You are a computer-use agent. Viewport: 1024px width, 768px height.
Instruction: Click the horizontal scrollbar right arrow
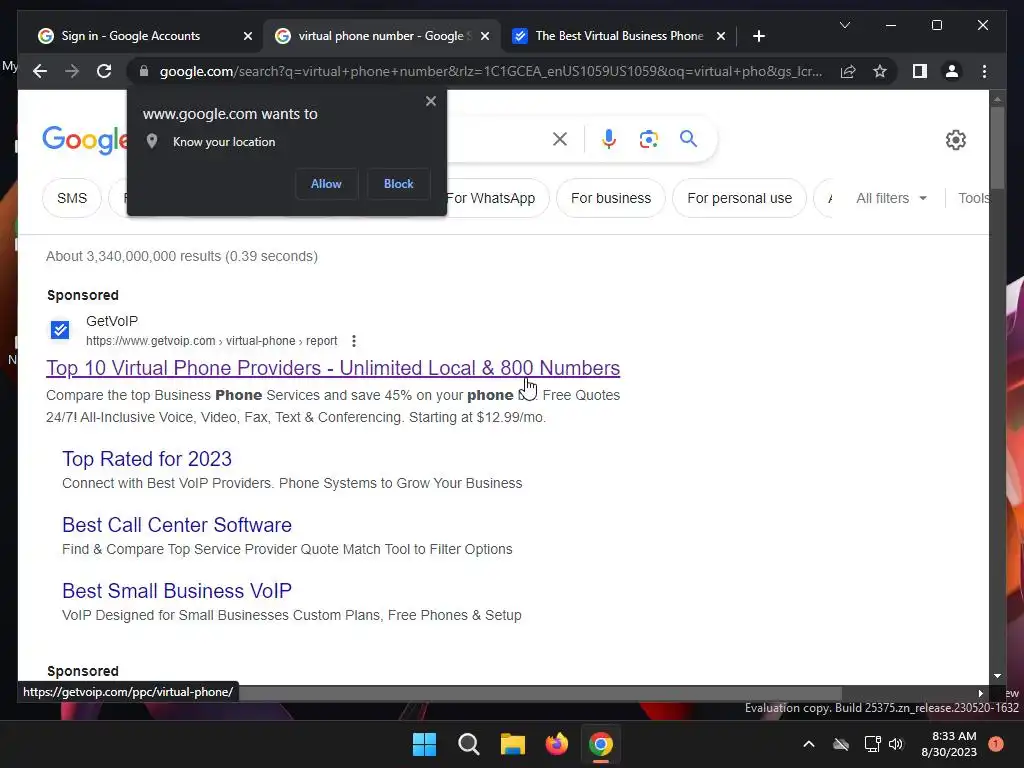pyautogui.click(x=980, y=694)
